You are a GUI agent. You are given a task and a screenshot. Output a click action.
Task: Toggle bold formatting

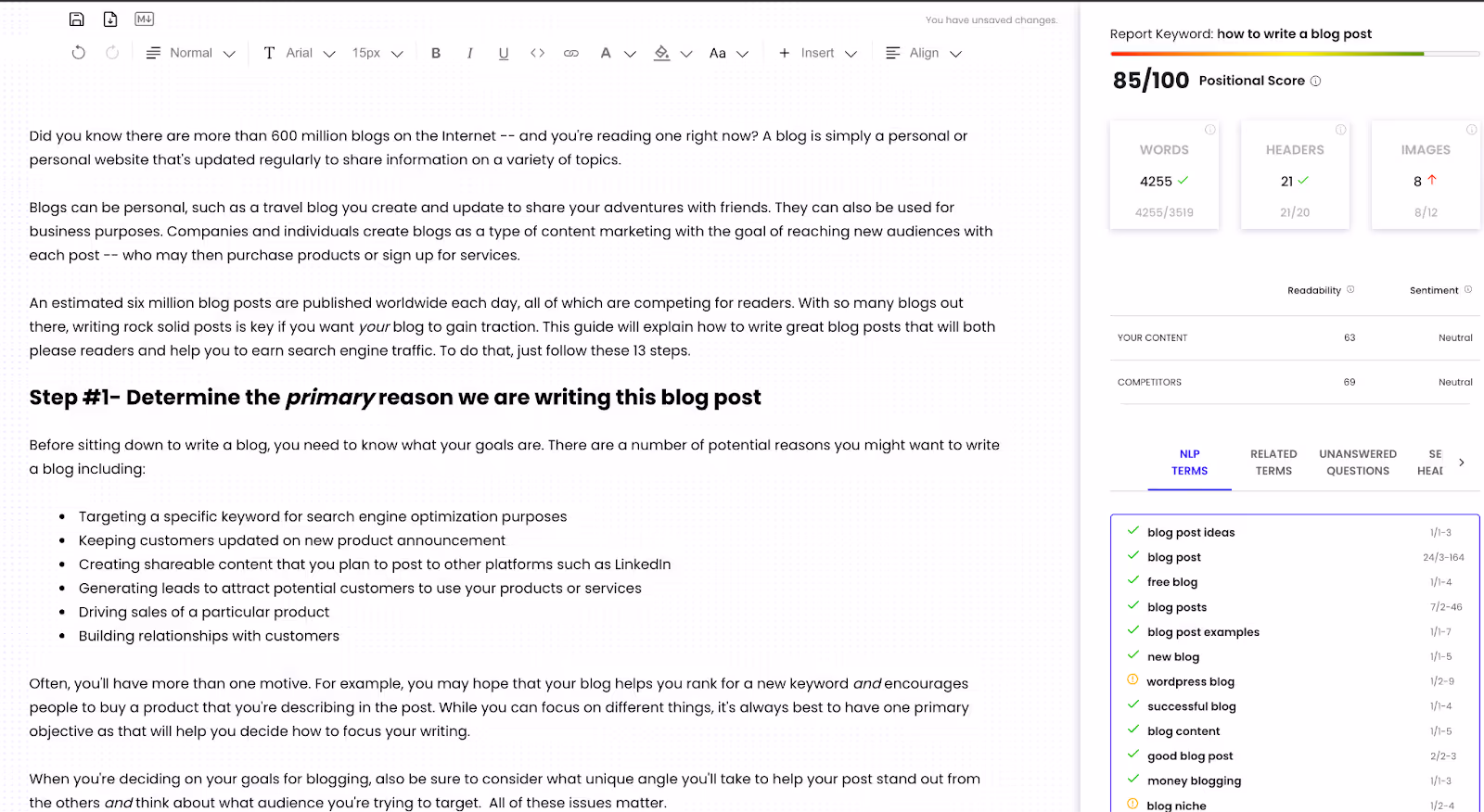(x=436, y=53)
